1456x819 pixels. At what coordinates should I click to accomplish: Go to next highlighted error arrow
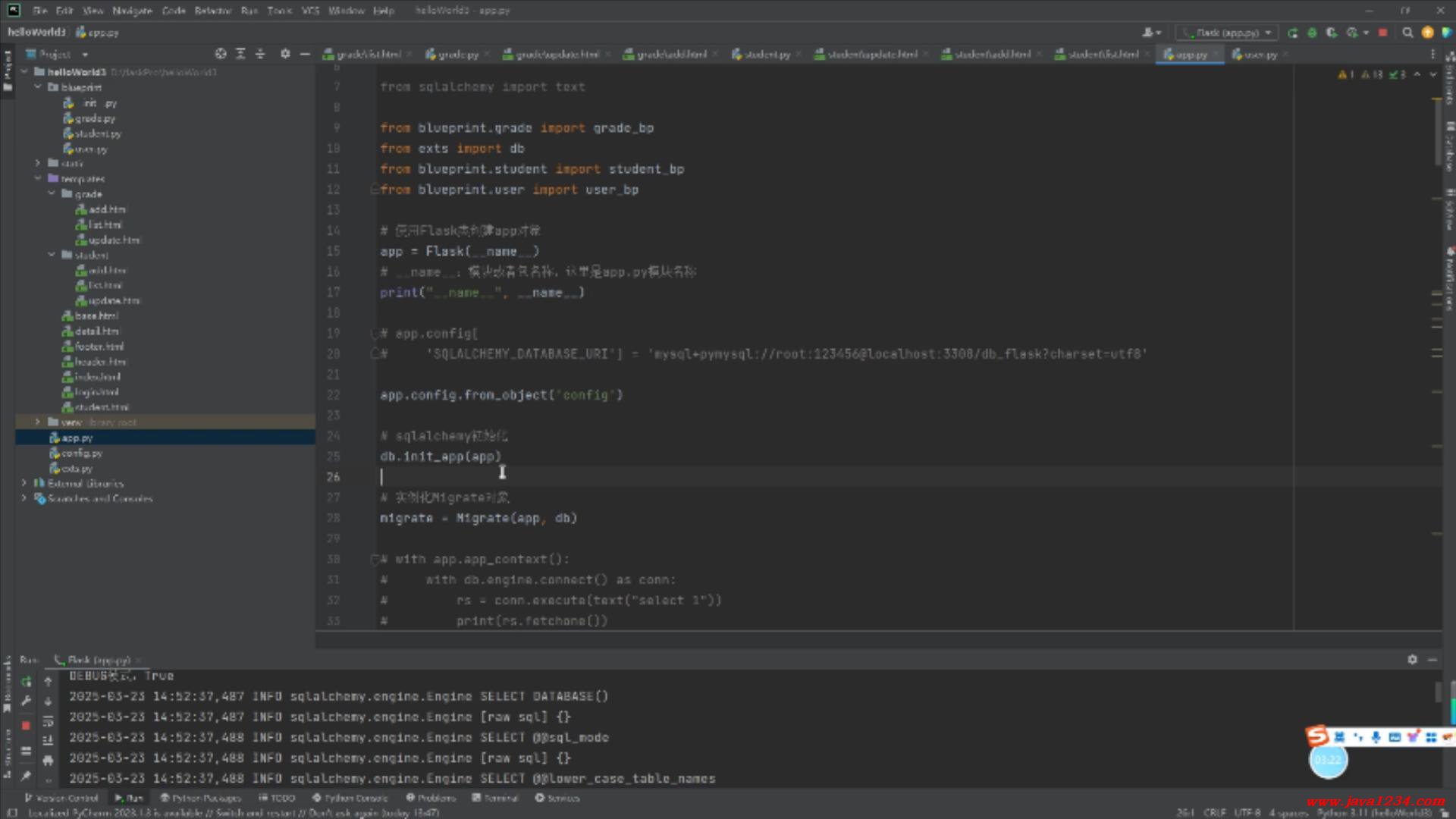tap(1432, 74)
